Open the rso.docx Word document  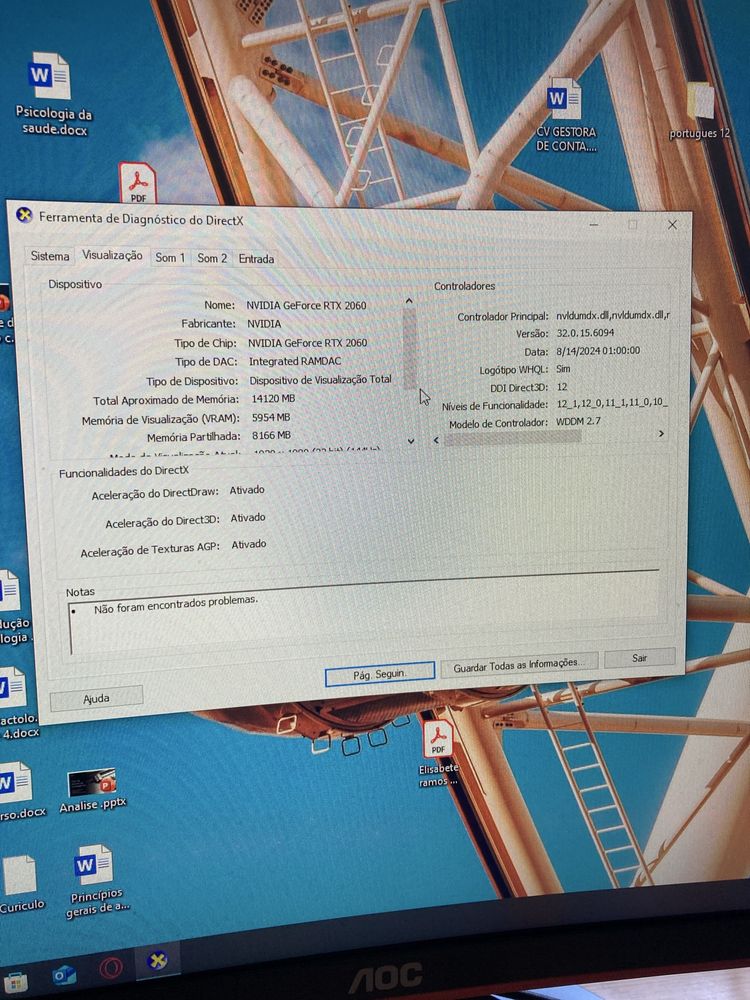click(20, 791)
